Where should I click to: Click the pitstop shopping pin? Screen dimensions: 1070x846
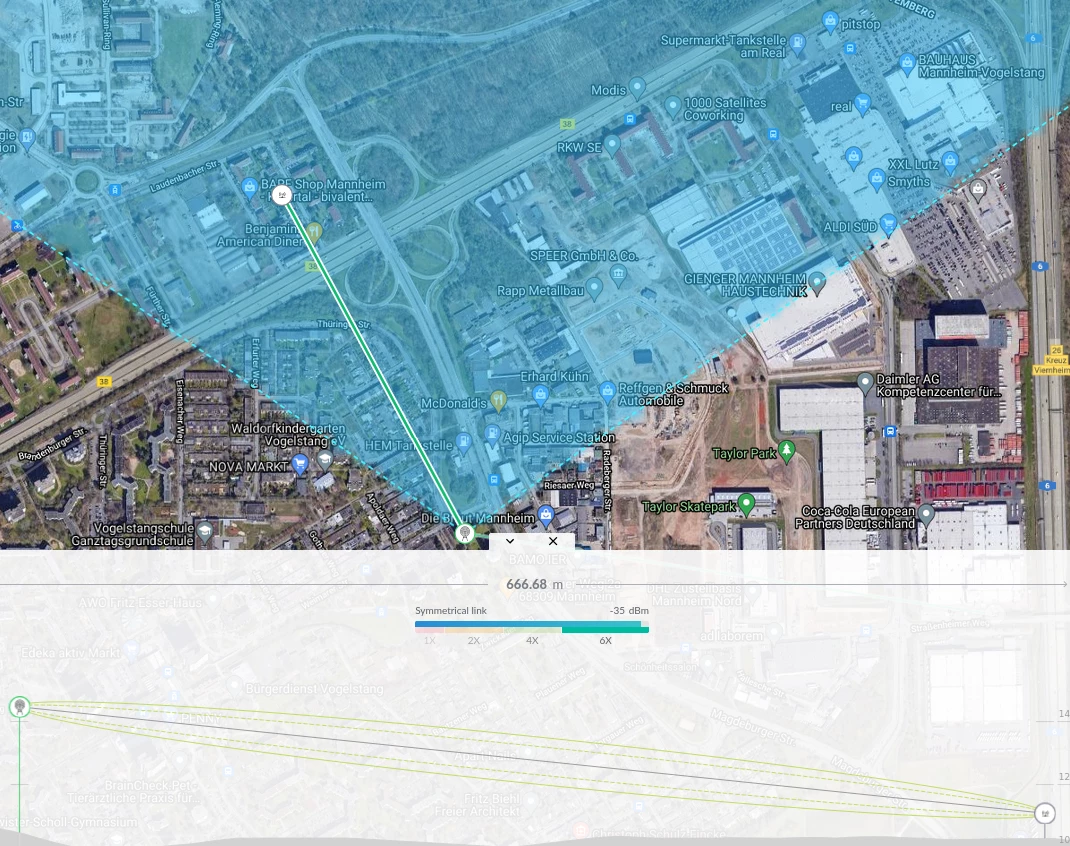pos(830,22)
